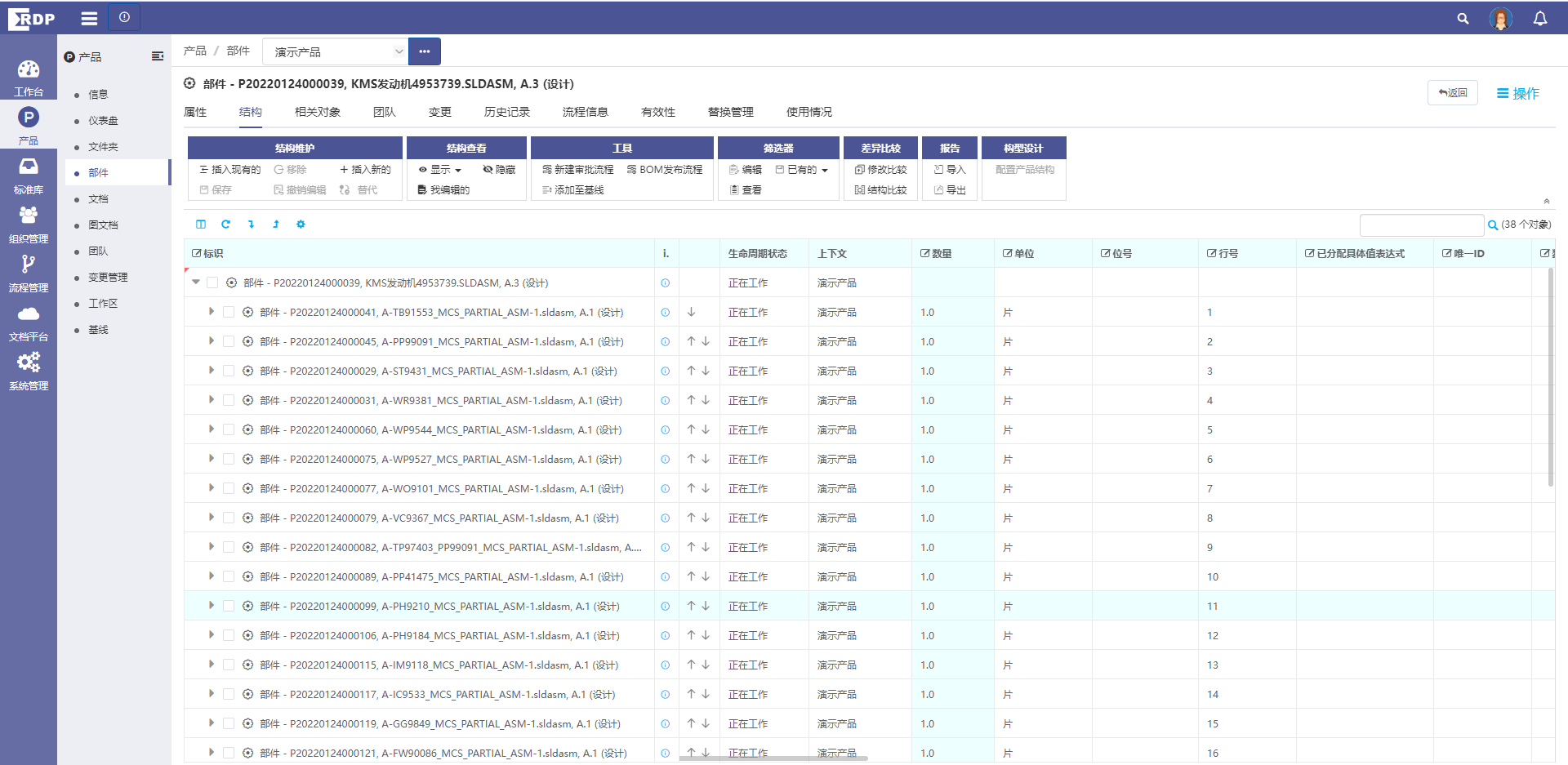Click the table search magnifier icon
Screen dimensions: 1568x765
coord(1493,225)
